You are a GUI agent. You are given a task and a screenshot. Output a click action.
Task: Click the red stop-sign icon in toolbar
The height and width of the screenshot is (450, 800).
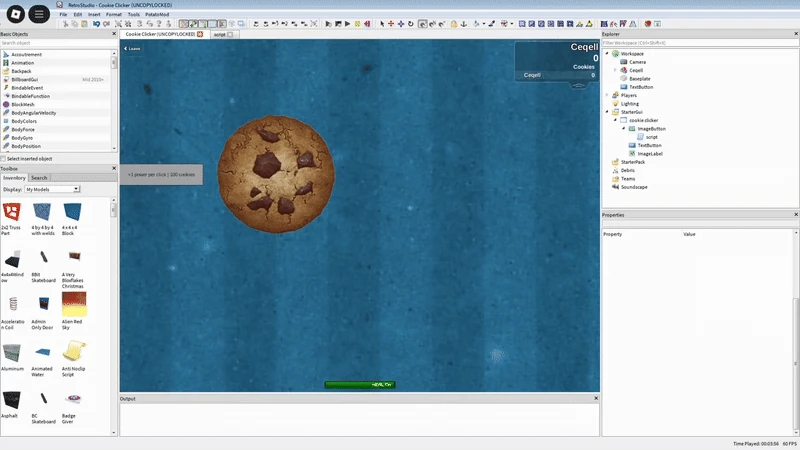point(647,24)
